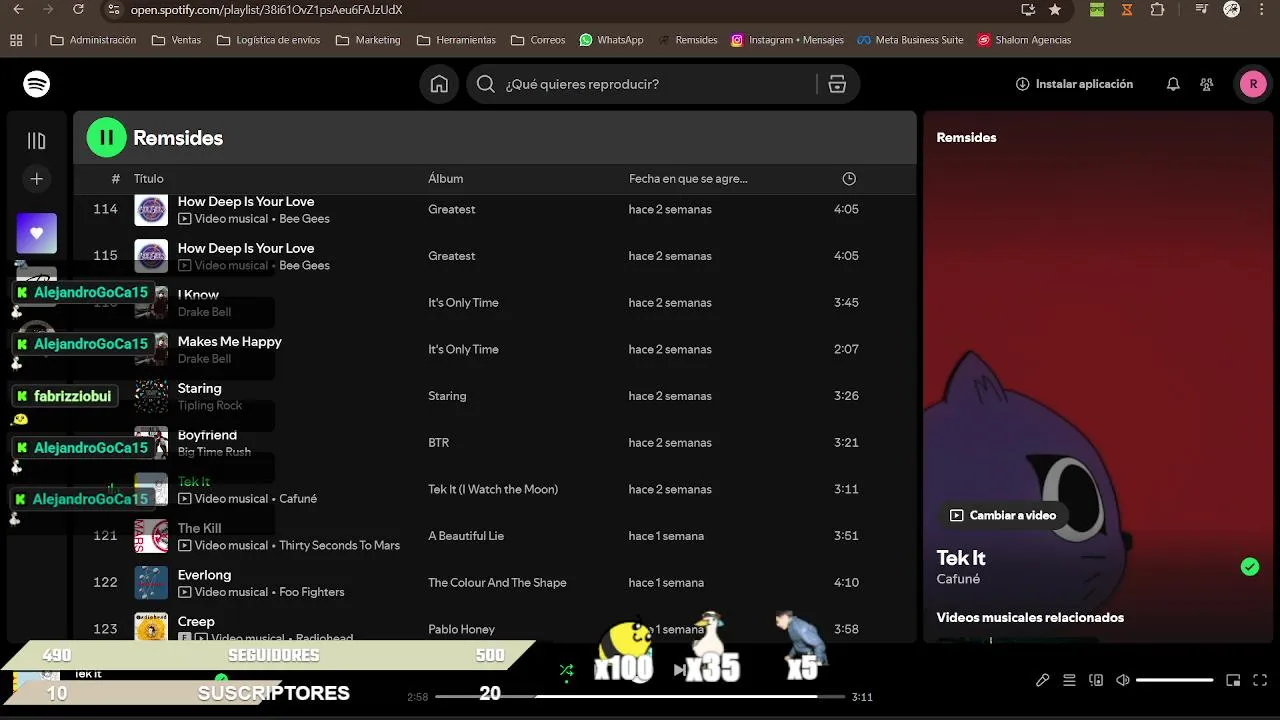Click the green saved checkmark for Tek It
This screenshot has height=720, width=1280.
tap(1250, 567)
